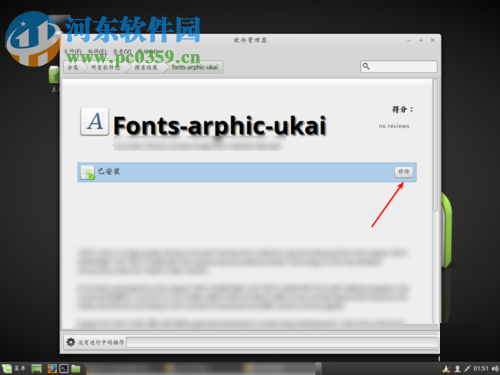
Task: Open the 查看(V) menu
Action: coord(122,51)
